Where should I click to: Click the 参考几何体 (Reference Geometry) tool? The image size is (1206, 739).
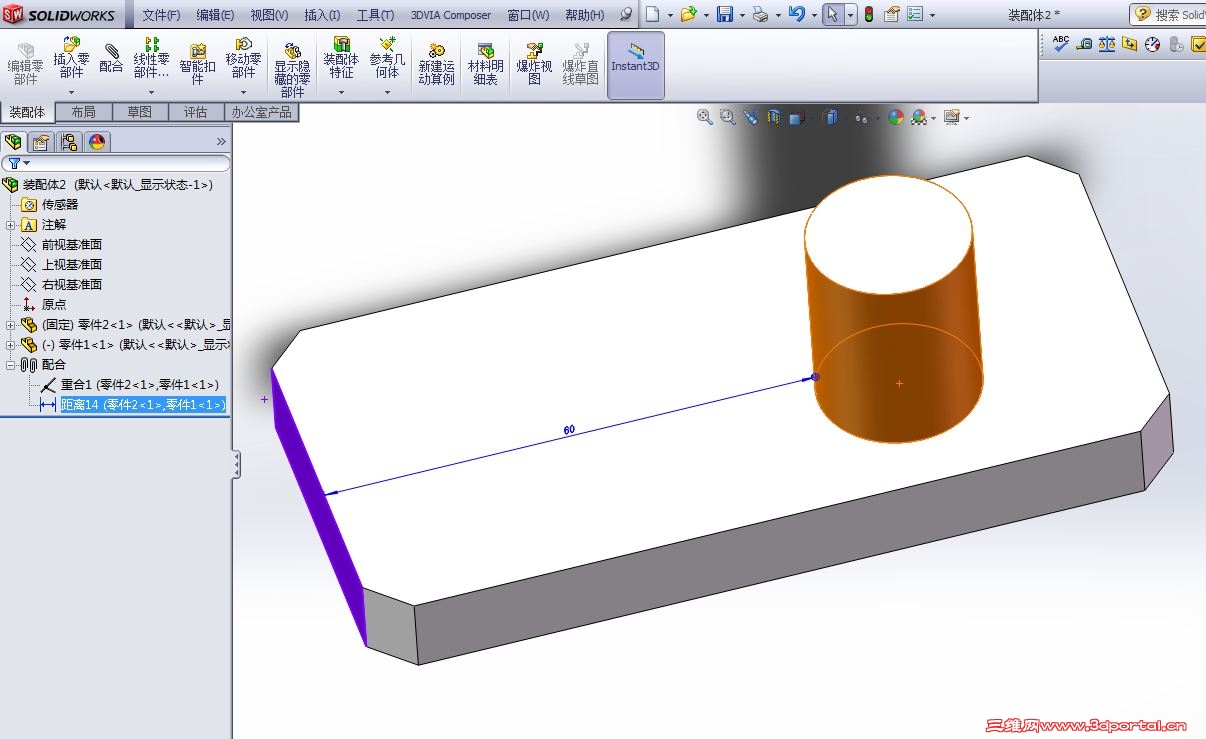coord(388,58)
